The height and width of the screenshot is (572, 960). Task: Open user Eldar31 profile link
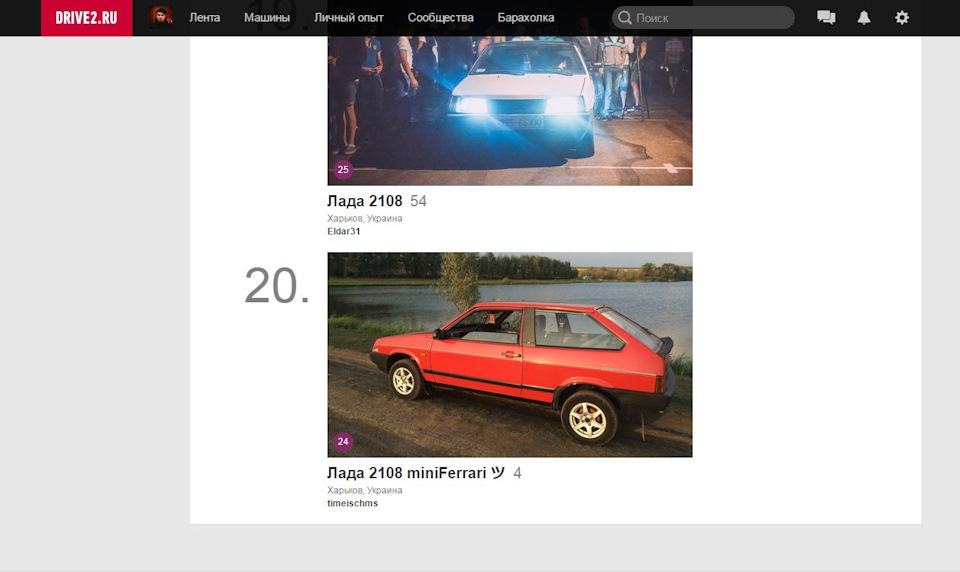coord(344,231)
